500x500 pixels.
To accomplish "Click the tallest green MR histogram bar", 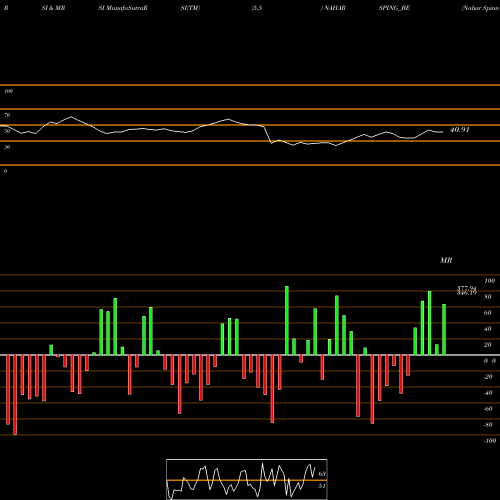I will pos(287,320).
